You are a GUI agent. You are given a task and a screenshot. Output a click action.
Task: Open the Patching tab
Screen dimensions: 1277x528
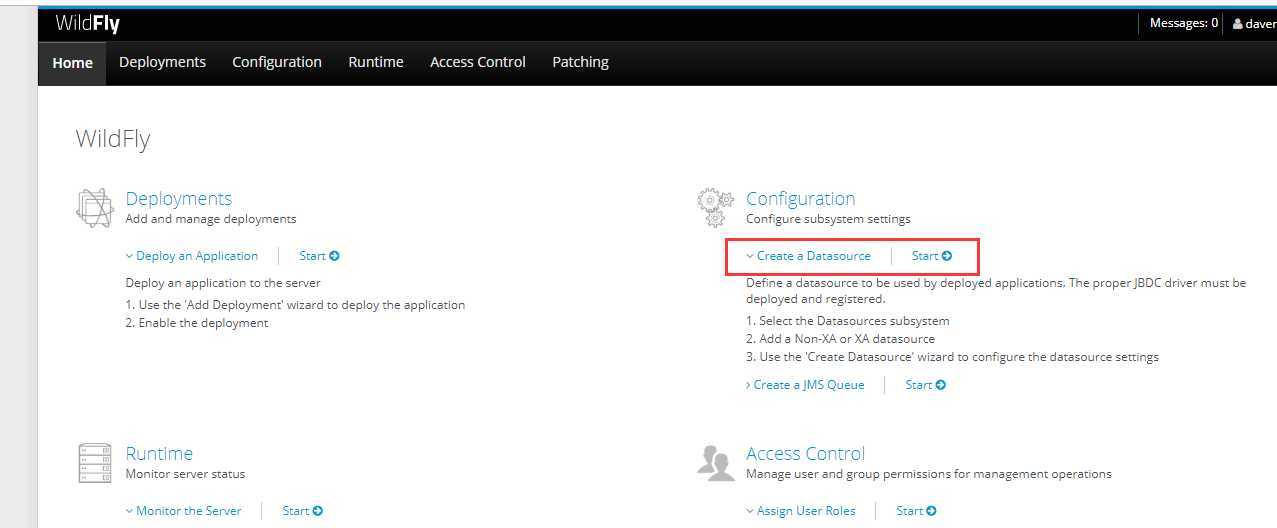coord(580,62)
